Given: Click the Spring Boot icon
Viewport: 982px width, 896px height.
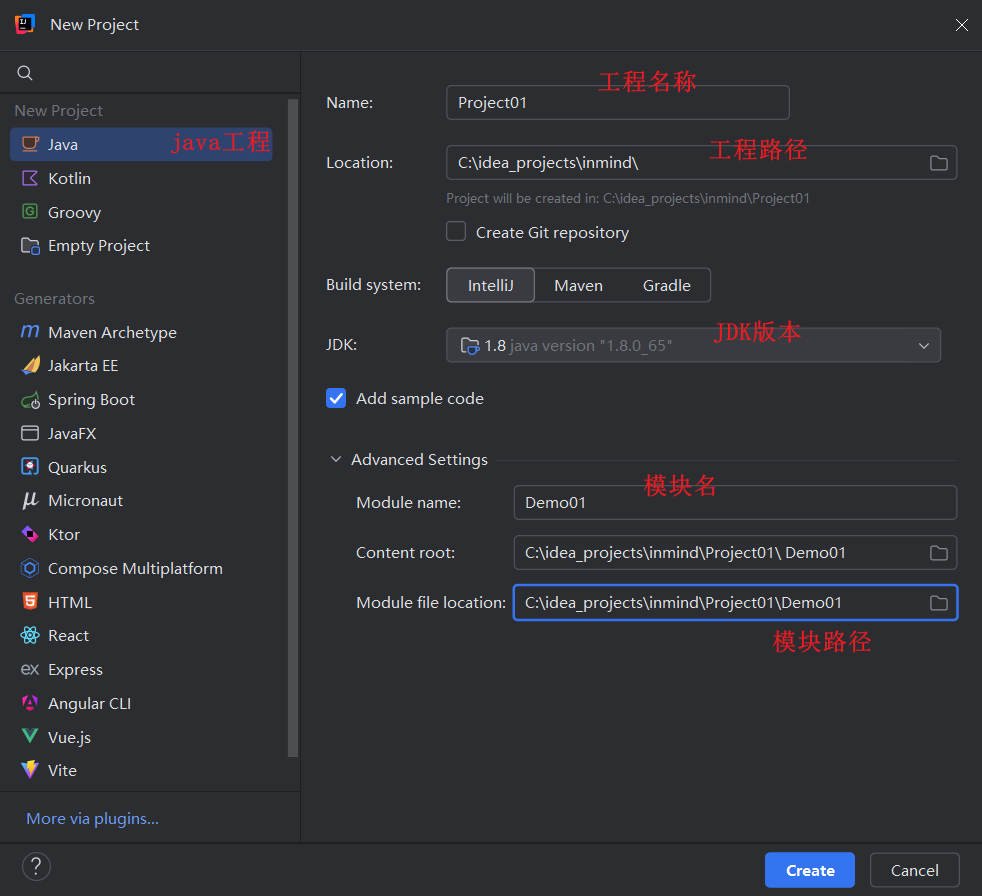Looking at the screenshot, I should [x=30, y=399].
